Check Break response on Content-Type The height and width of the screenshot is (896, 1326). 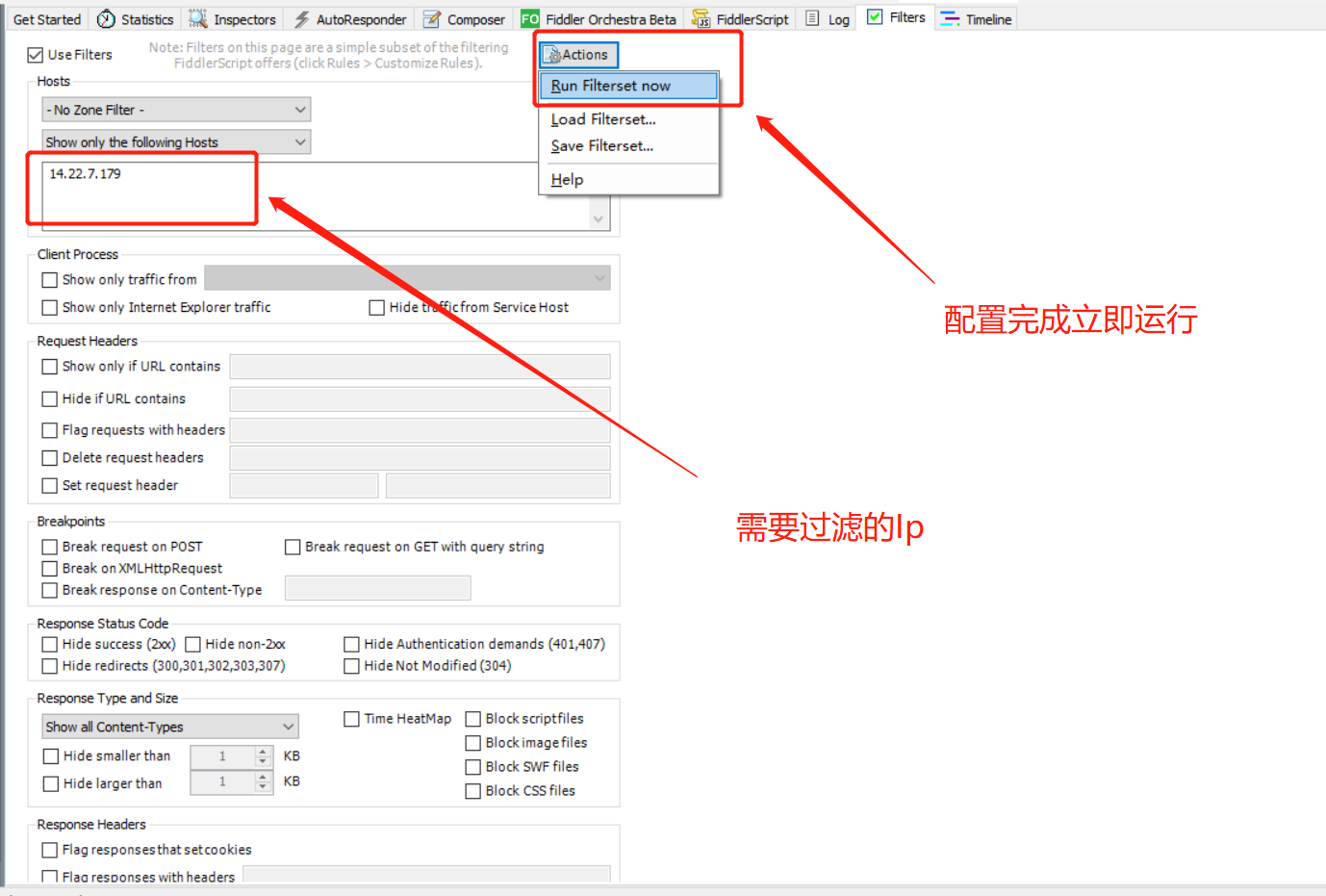click(50, 591)
